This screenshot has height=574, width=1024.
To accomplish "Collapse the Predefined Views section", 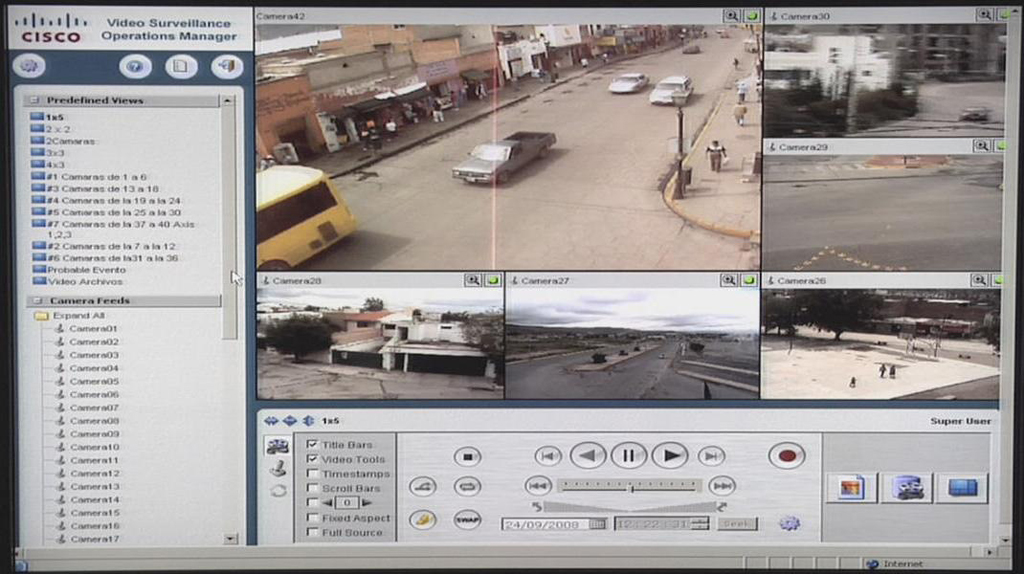I will (33, 100).
